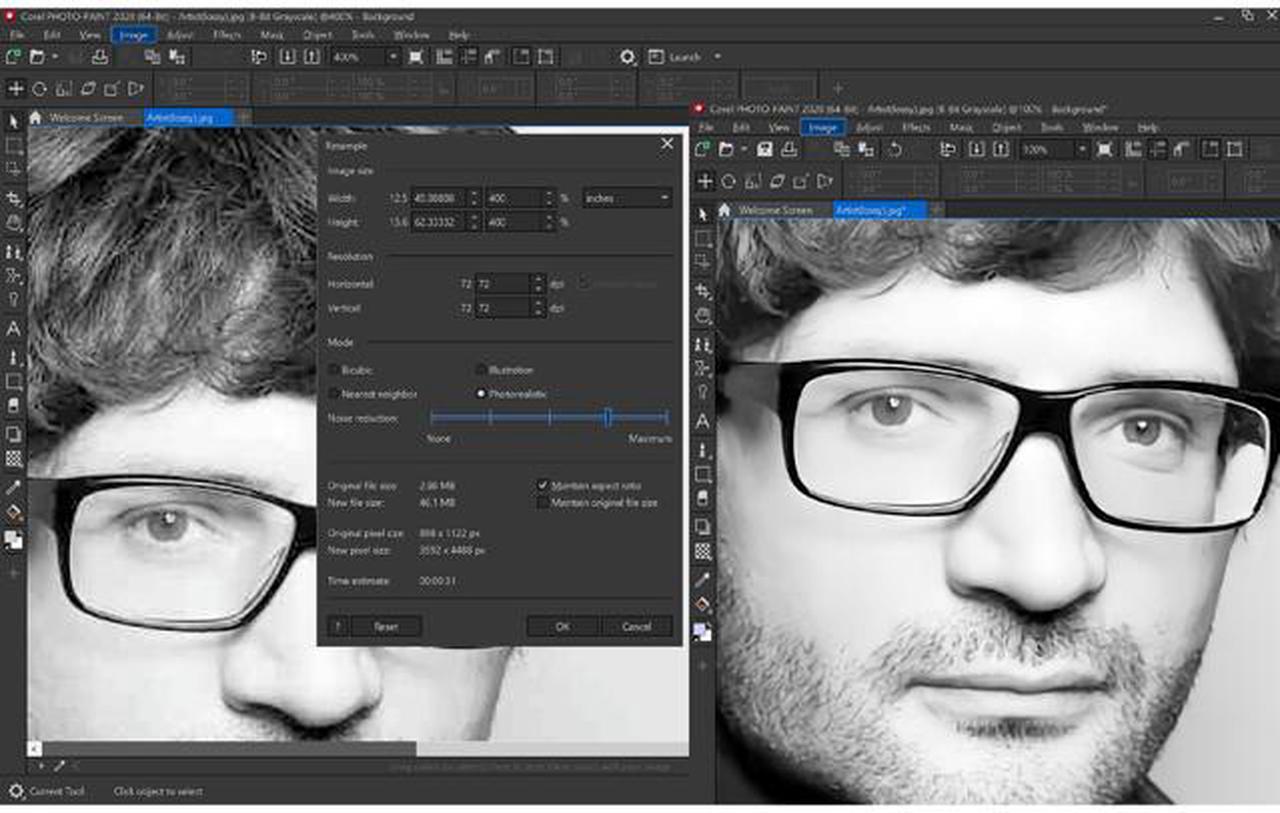
Task: Click Full-screen preview icon beside 400% zoom box
Action: [x=416, y=57]
